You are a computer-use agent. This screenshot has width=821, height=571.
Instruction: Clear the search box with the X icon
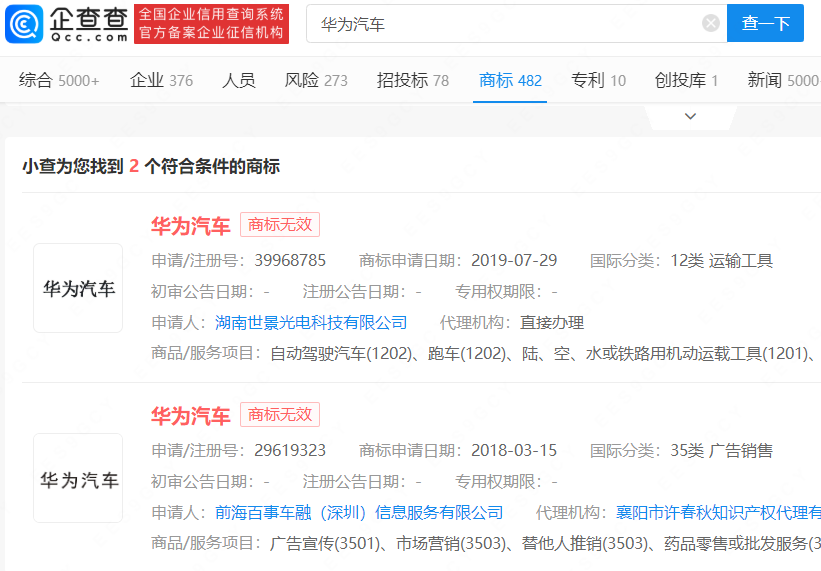[x=711, y=23]
